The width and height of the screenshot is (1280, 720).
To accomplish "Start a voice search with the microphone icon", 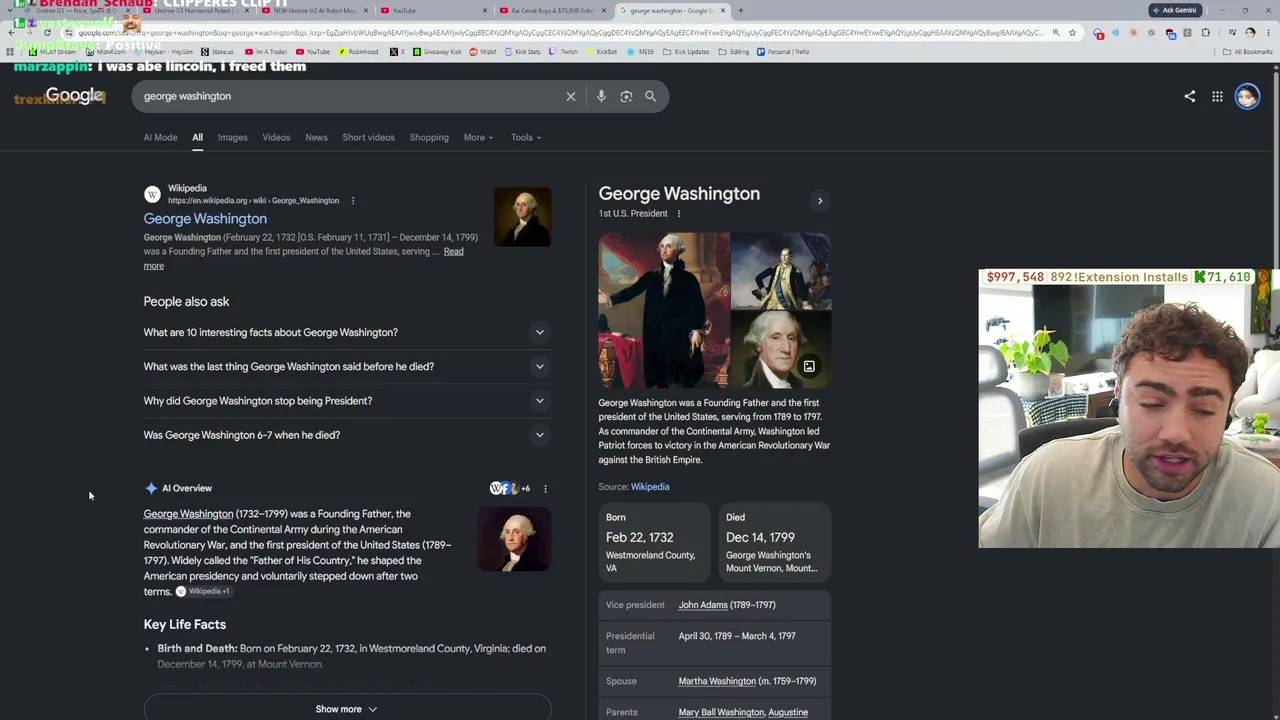I will coord(601,96).
